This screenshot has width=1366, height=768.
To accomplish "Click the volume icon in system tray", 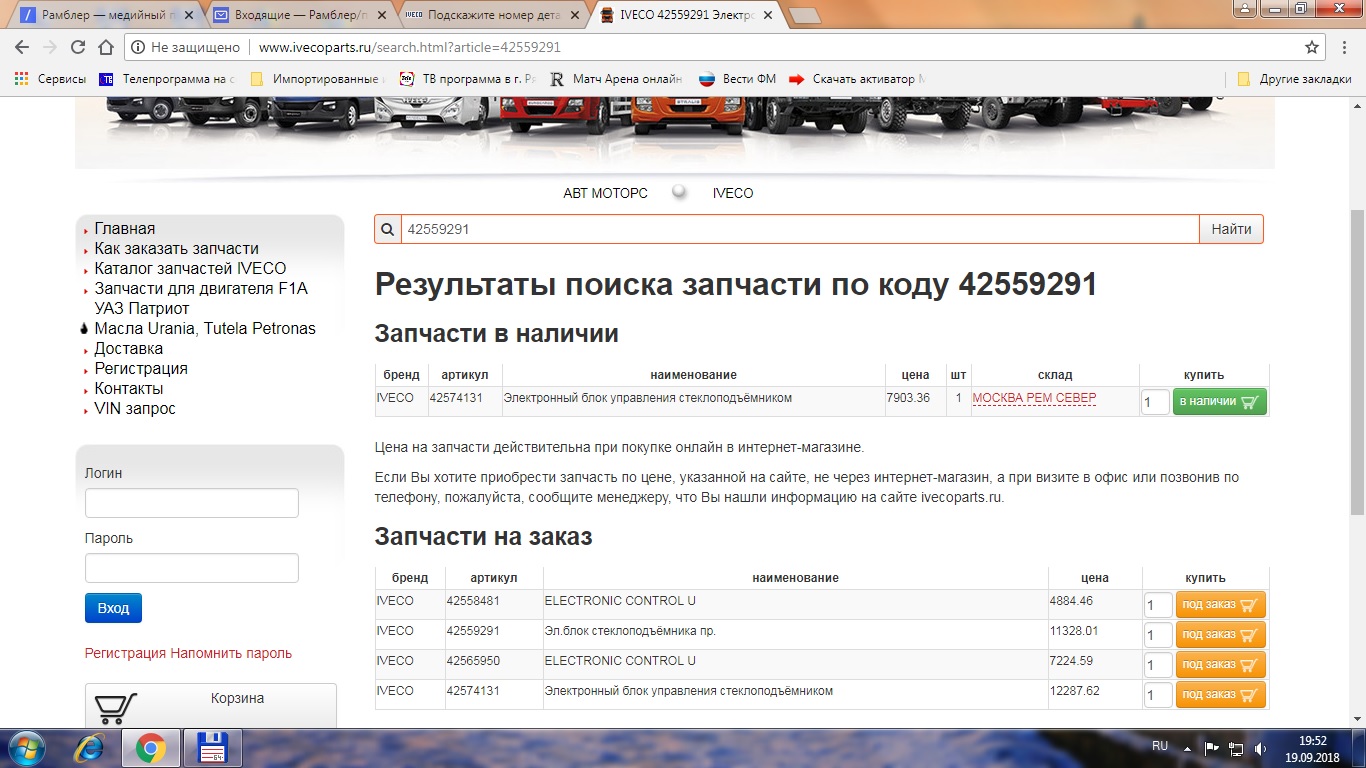I will pos(1260,747).
